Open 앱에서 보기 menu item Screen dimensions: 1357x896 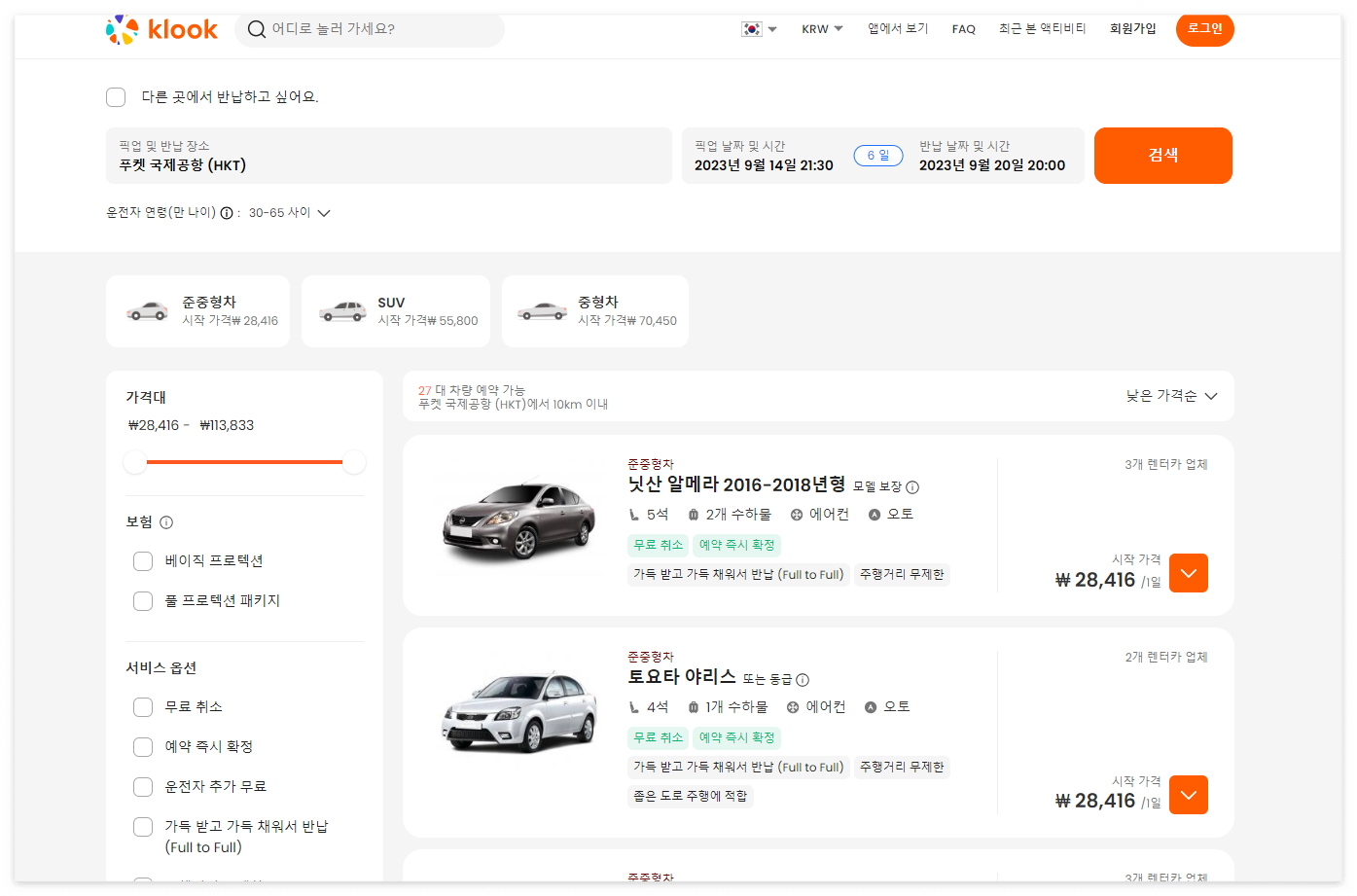coord(898,29)
